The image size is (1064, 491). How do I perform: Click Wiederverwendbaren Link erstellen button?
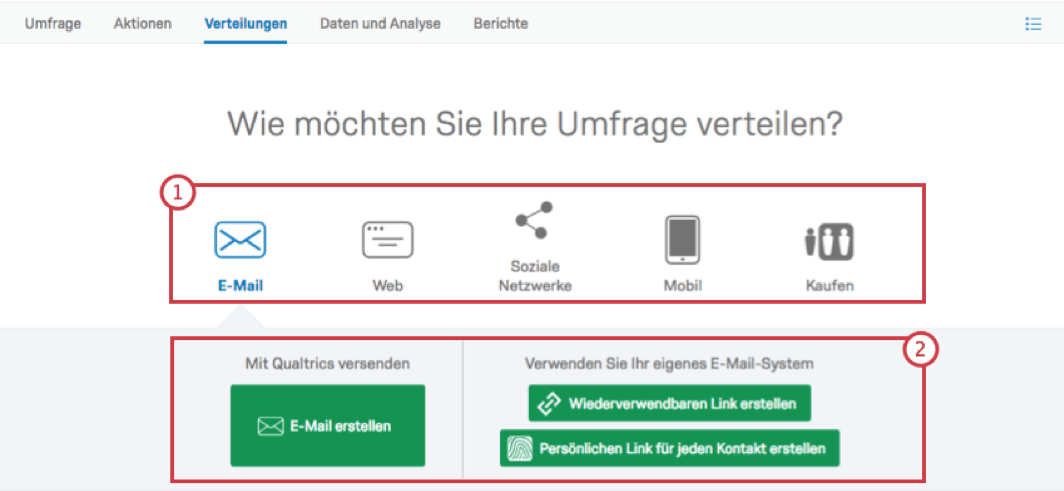[670, 404]
